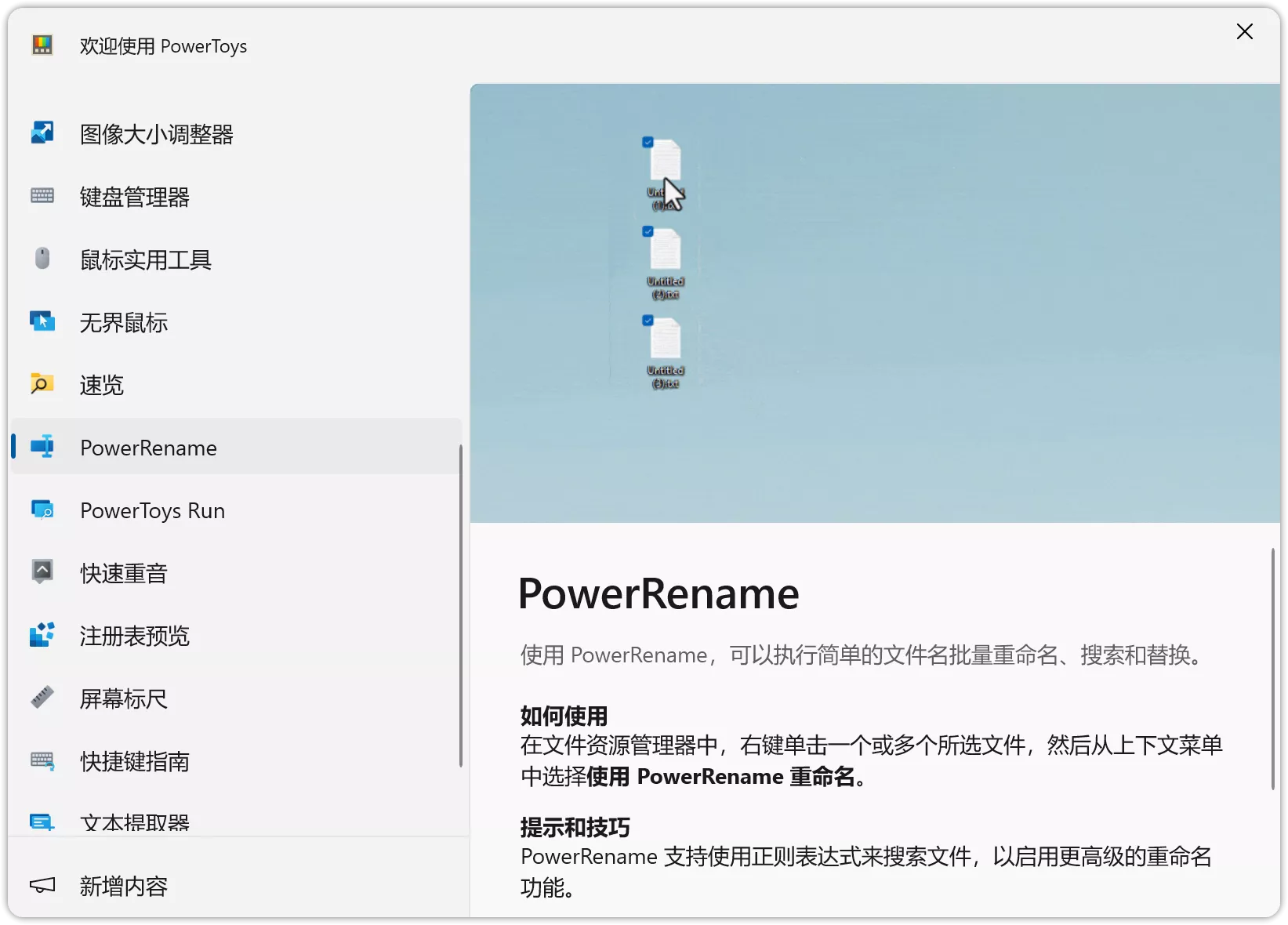Viewport: 1288px width, 925px height.
Task: Uncheck Untitled (1).txt in the preview
Action: [x=647, y=143]
